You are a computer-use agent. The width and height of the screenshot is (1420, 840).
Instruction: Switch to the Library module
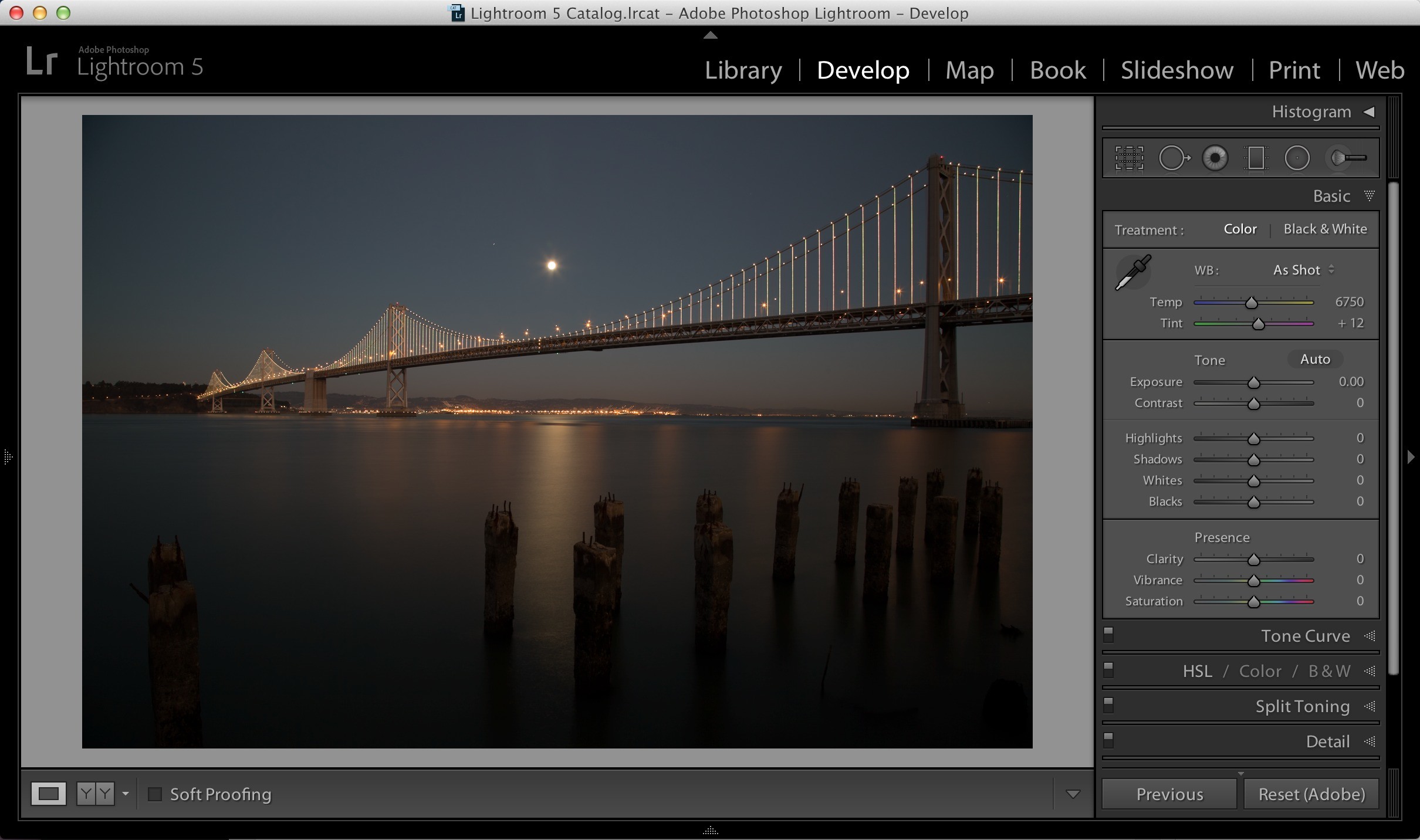[x=743, y=70]
